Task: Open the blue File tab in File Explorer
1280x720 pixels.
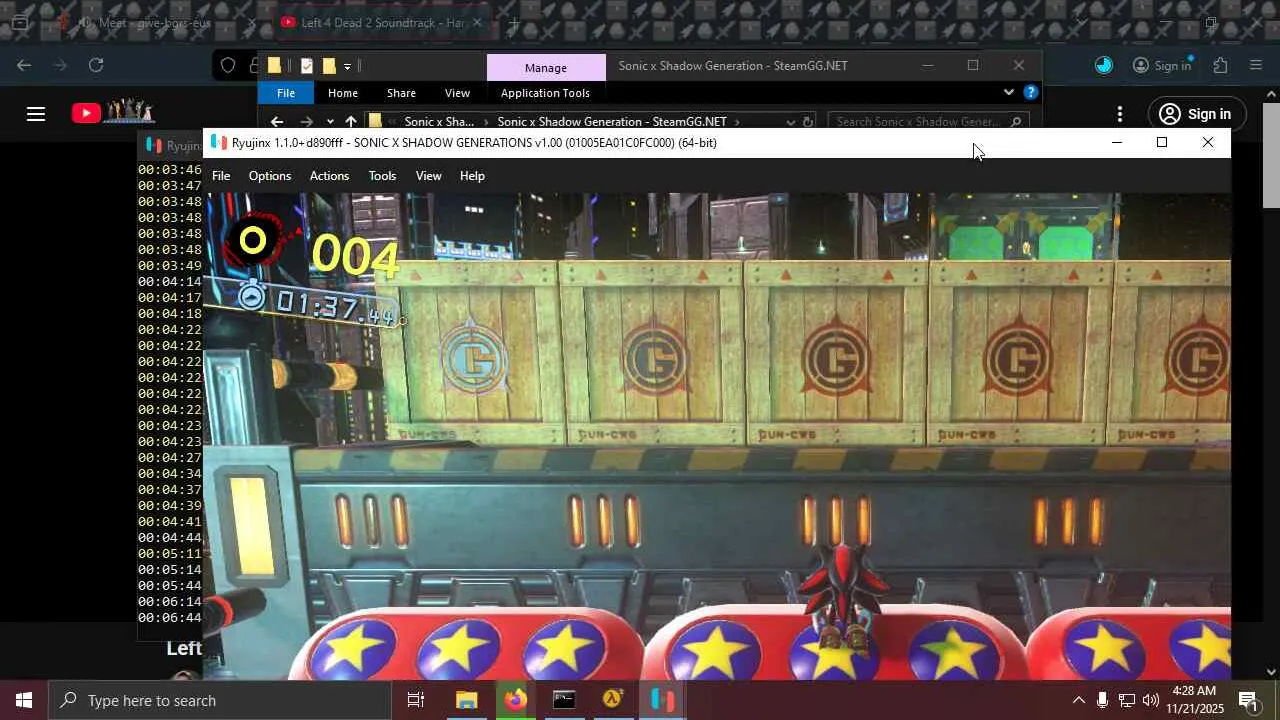Action: pos(286,93)
